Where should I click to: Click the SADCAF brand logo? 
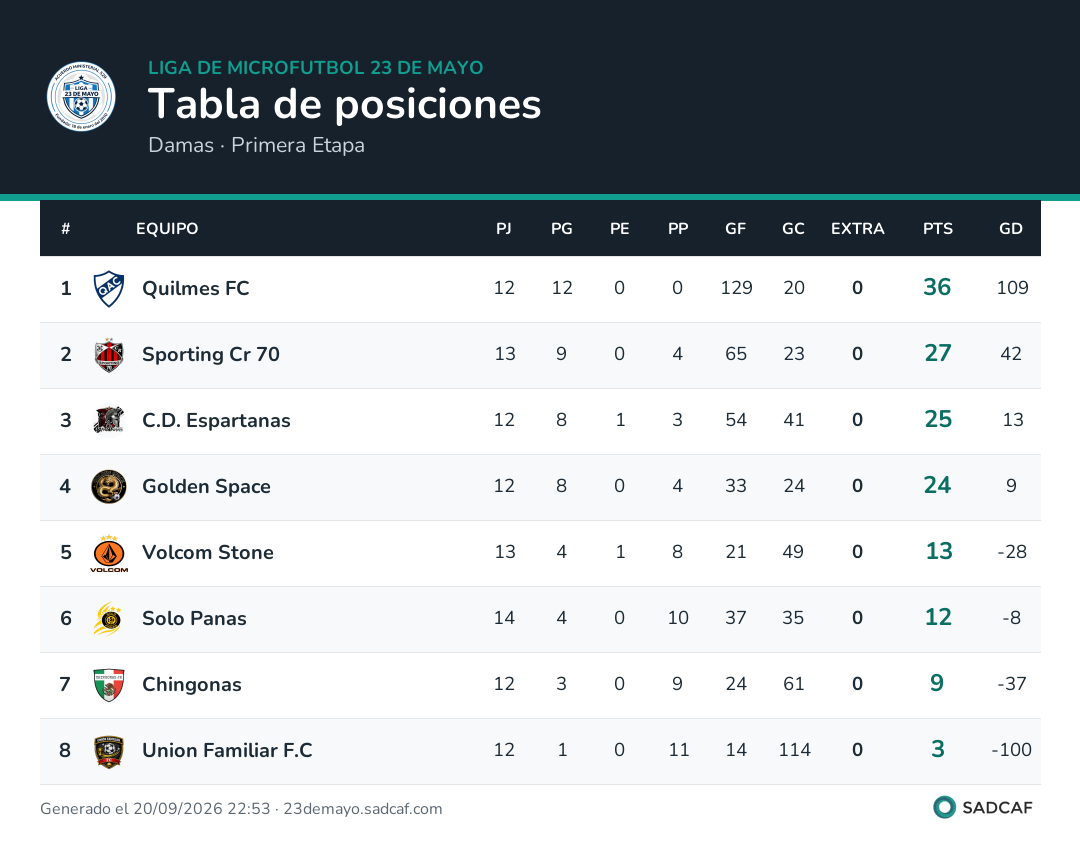point(983,807)
